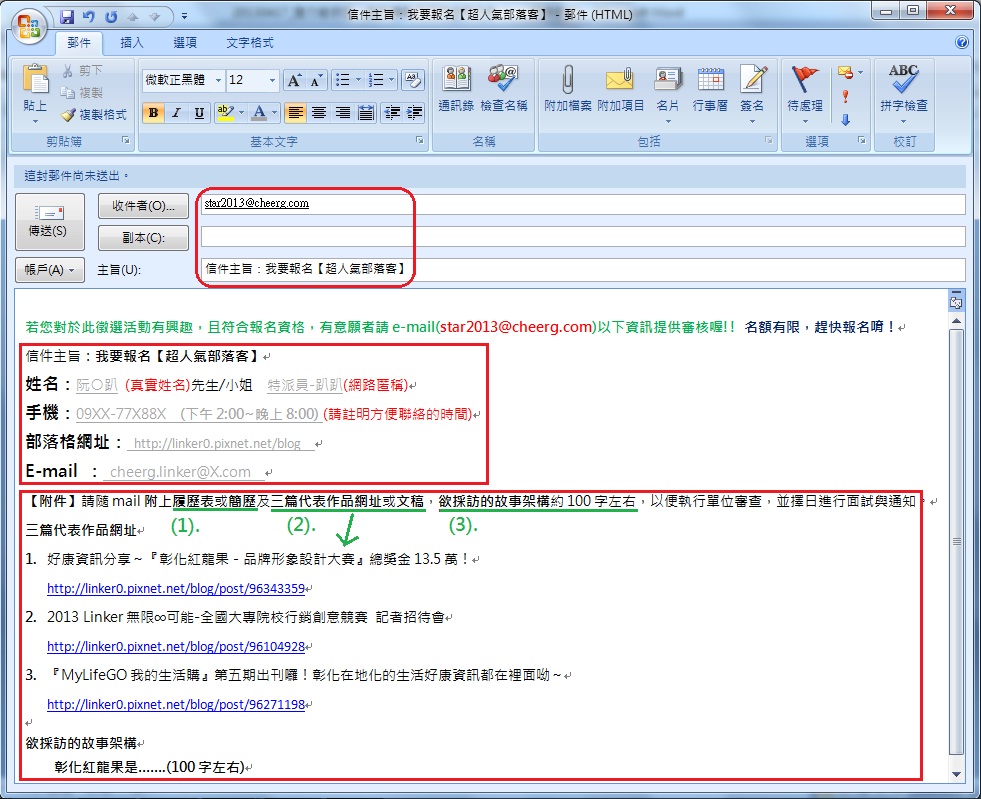
Task: Mark message as low importance
Action: (x=845, y=120)
